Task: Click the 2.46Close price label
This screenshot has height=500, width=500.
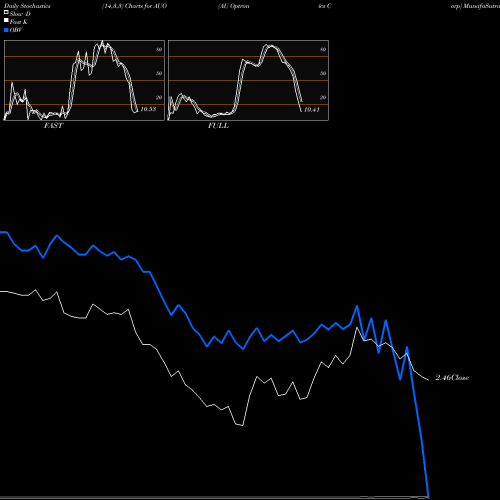Action: click(x=452, y=378)
